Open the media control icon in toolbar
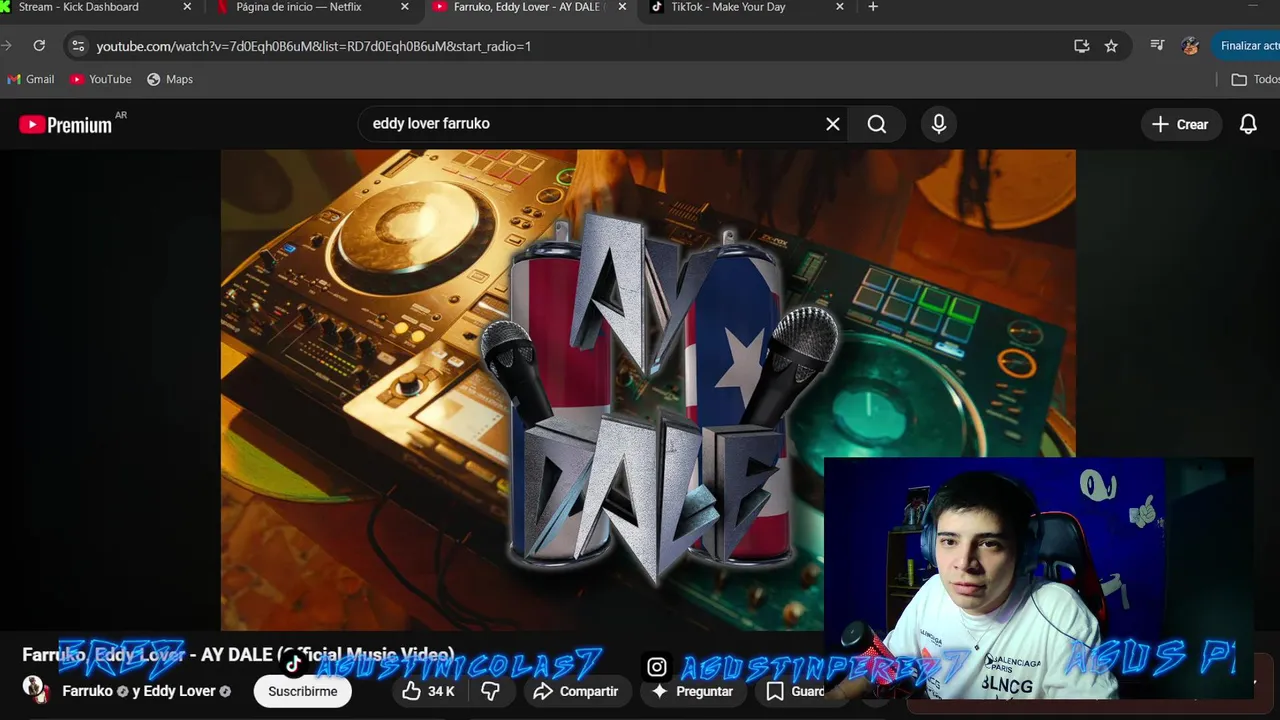The image size is (1280, 720). tap(1157, 45)
